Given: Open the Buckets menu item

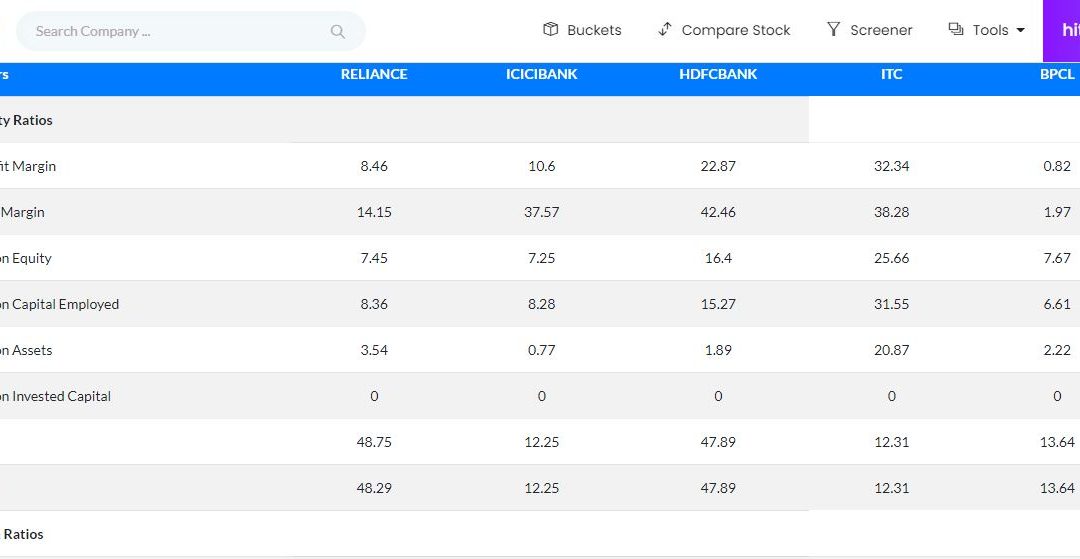Looking at the screenshot, I should (582, 30).
